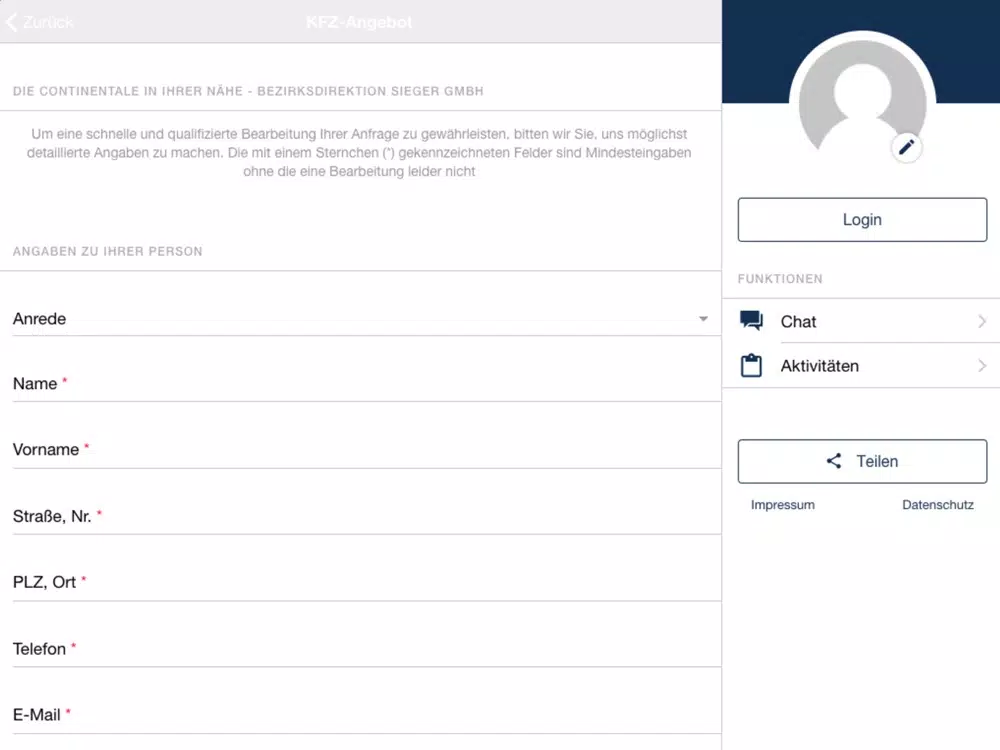This screenshot has height=750, width=1000.
Task: Click the Vorname input field
Action: pos(367,450)
